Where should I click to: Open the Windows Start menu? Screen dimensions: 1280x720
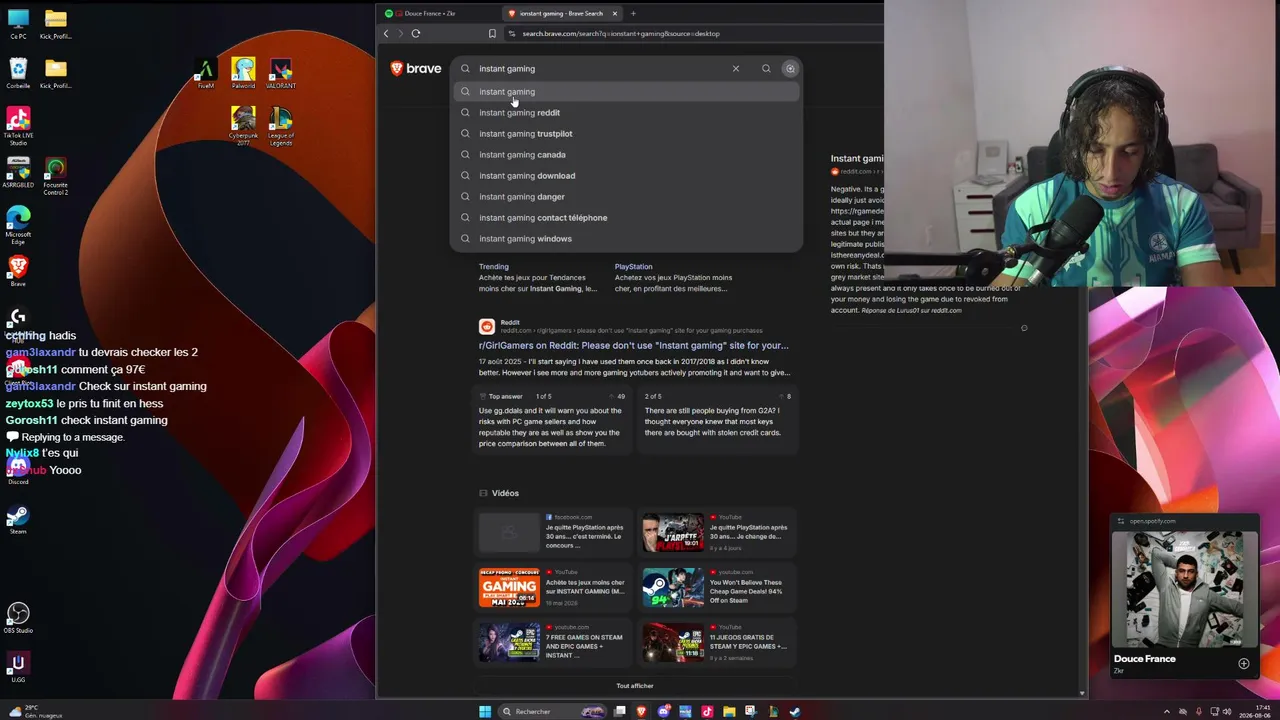485,711
